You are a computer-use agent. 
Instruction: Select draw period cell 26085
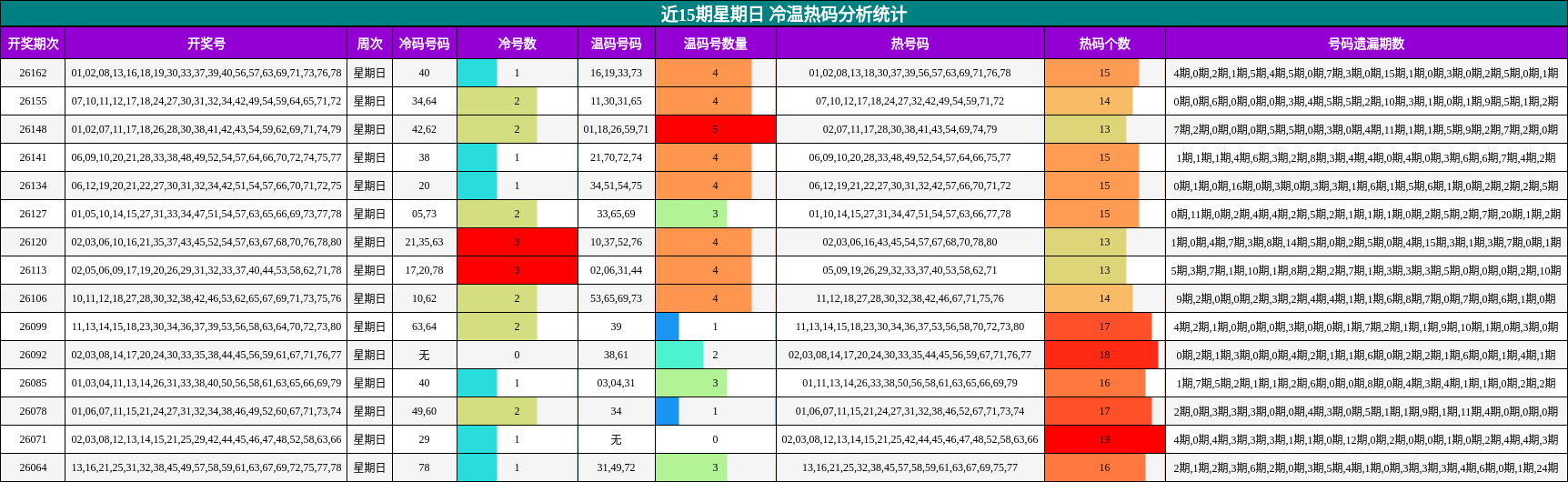33,383
